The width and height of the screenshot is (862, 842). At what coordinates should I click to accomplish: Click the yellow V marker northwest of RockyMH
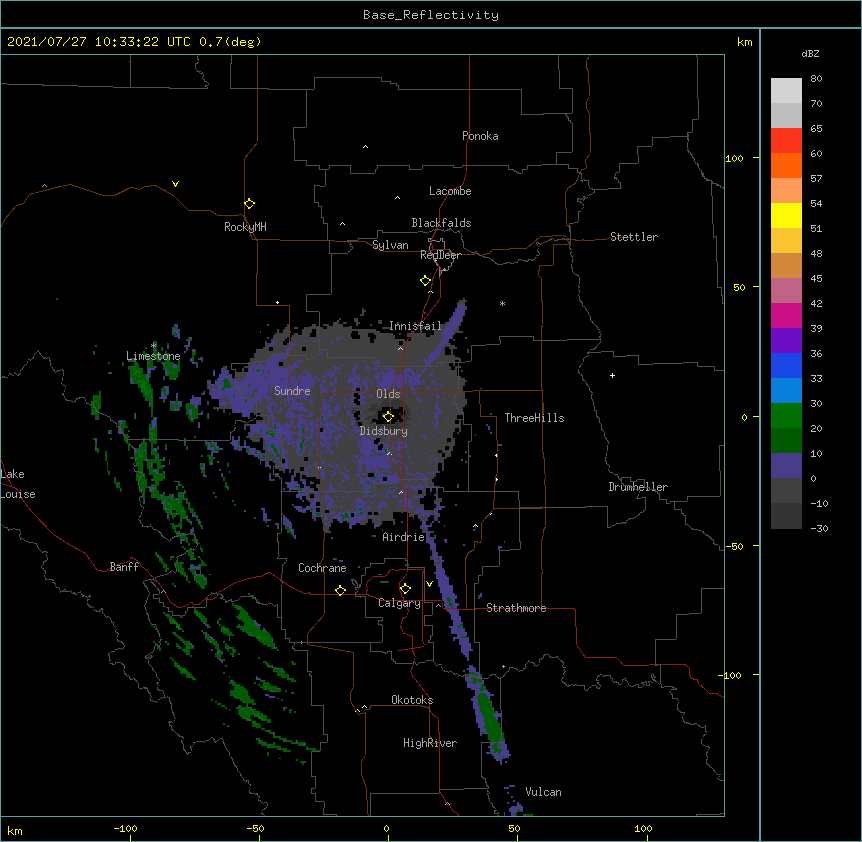tap(175, 184)
